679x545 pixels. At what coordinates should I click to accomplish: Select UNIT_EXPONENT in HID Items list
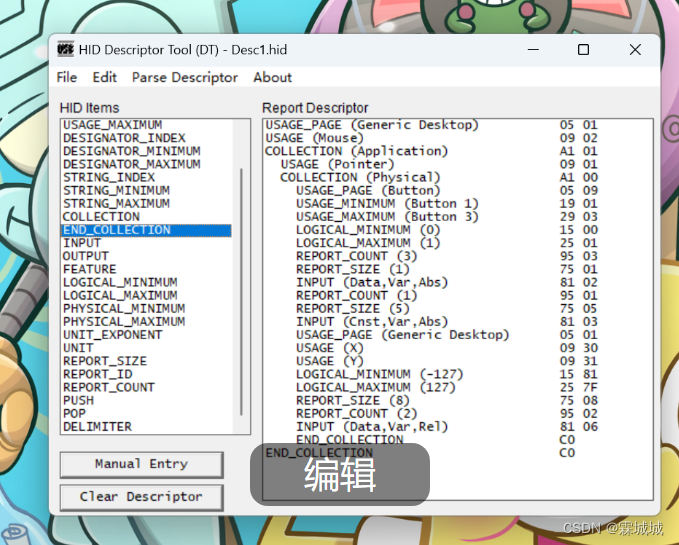point(146,335)
